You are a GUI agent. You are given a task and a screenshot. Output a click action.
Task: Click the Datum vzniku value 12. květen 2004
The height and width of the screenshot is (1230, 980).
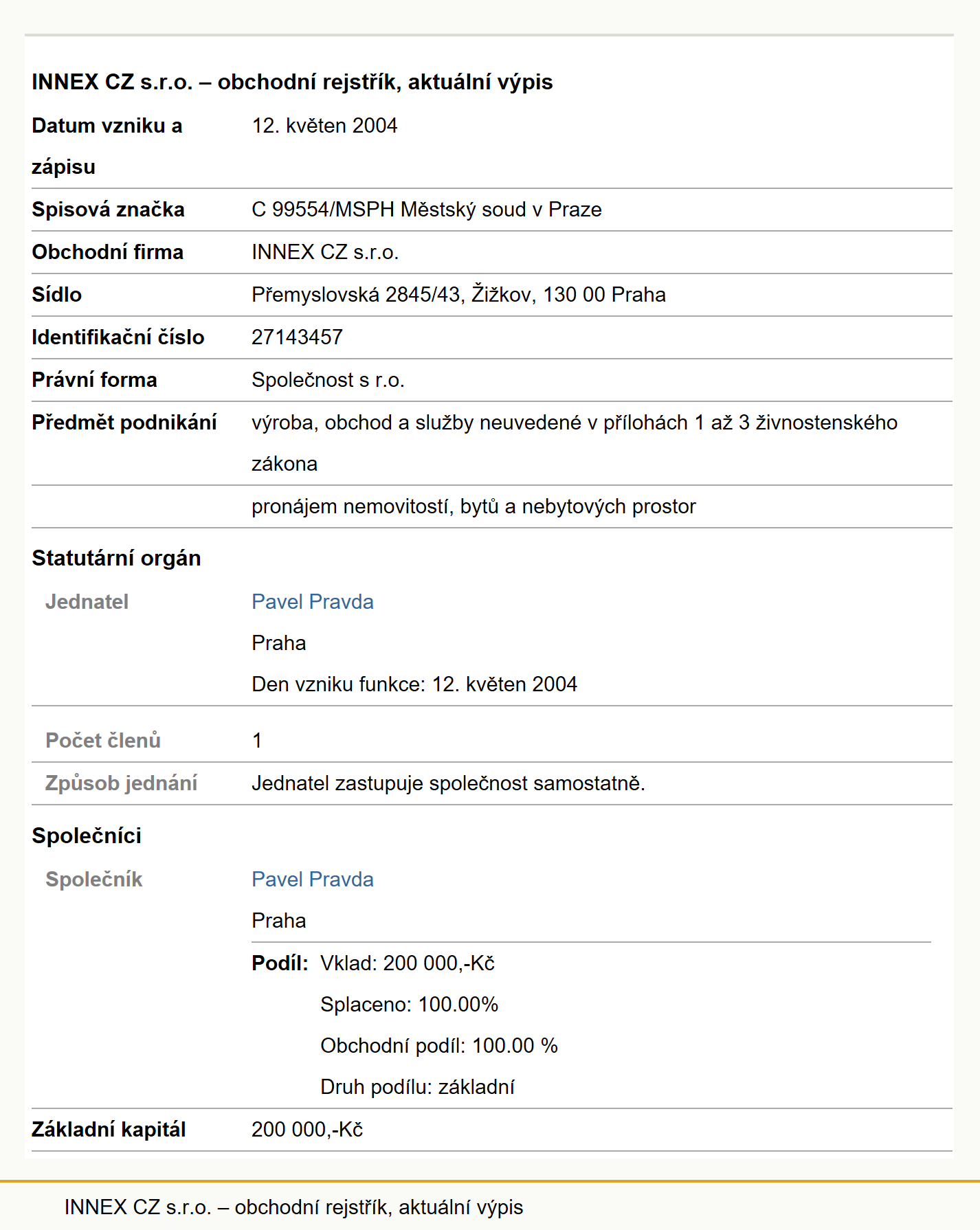pyautogui.click(x=324, y=126)
